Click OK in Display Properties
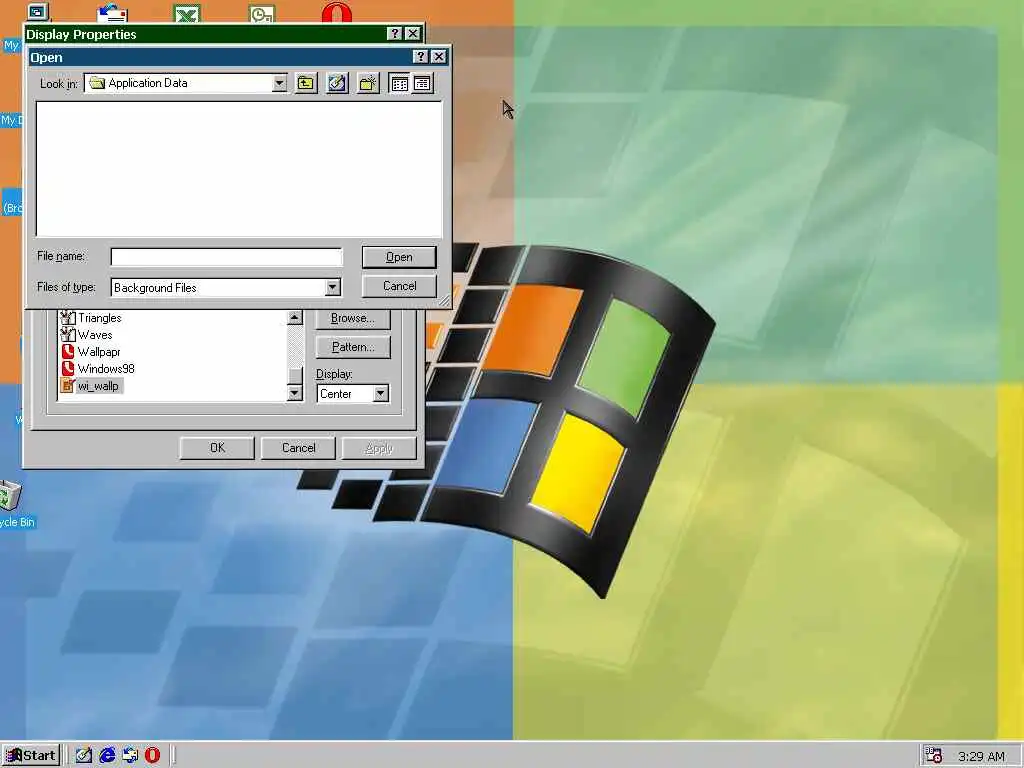1024x768 pixels. point(217,448)
